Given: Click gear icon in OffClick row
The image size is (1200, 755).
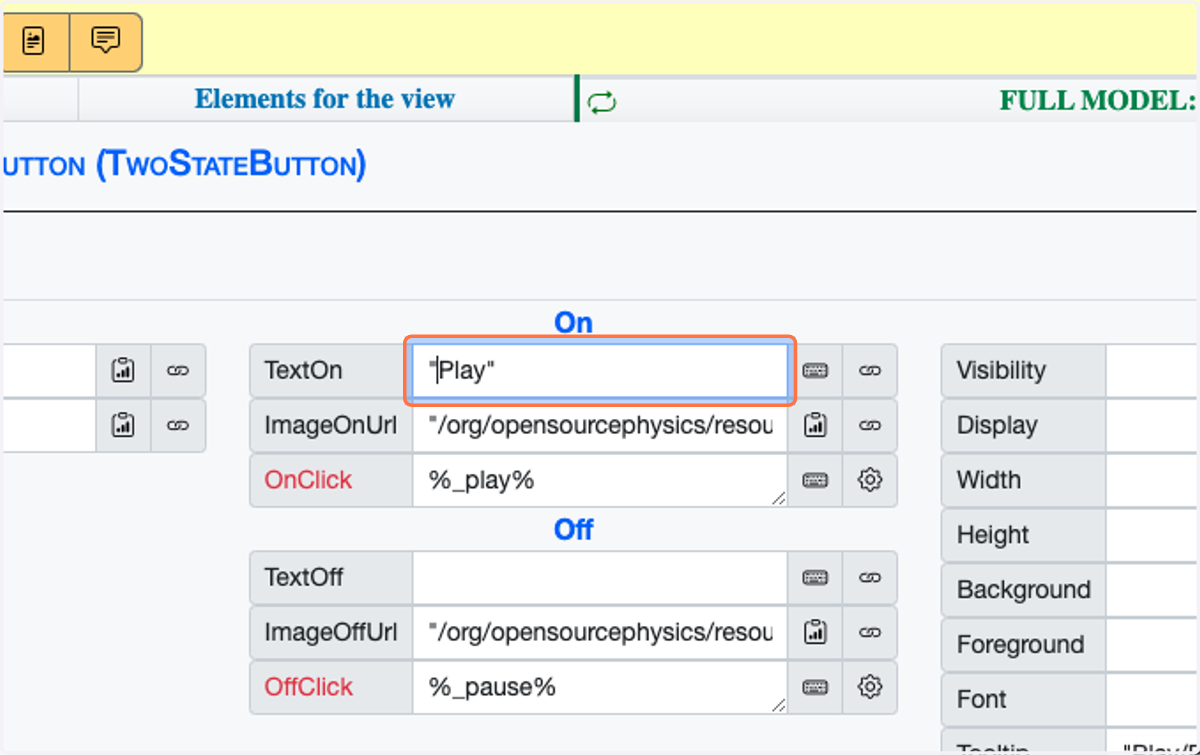Looking at the screenshot, I should click(870, 687).
